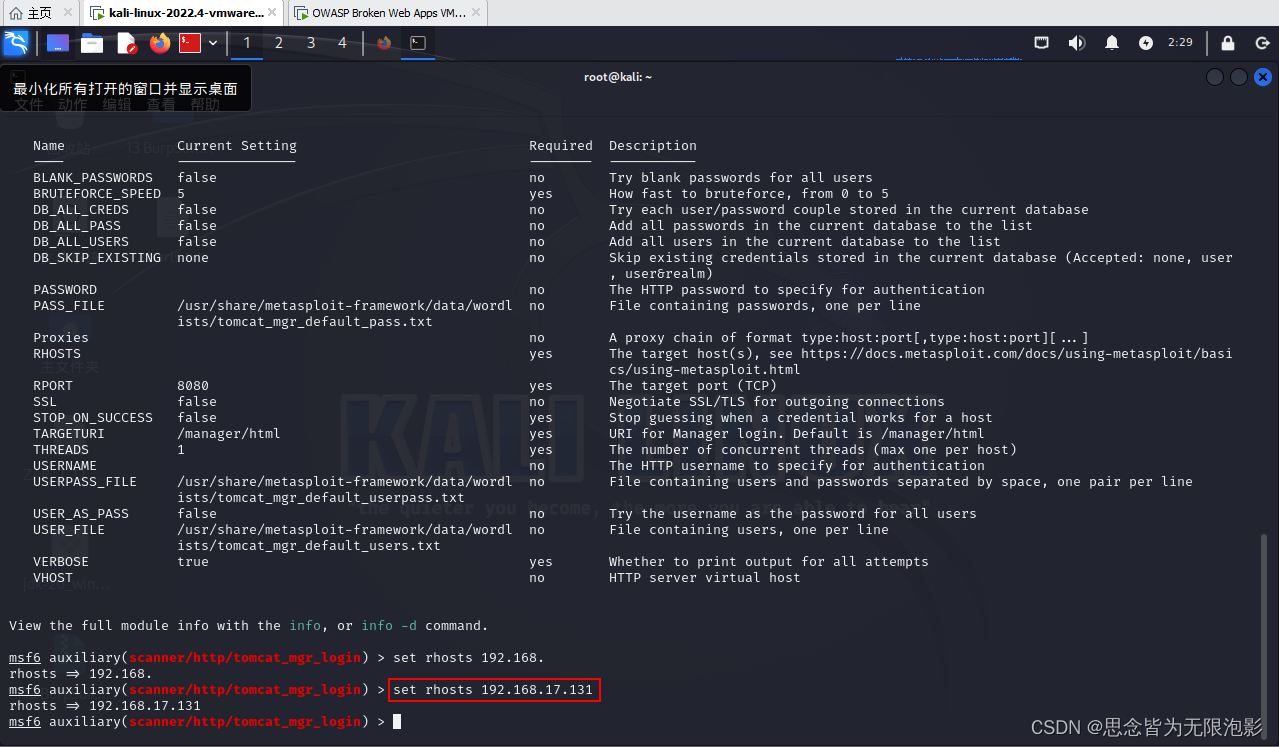Viewport: 1279px width, 747px height.
Task: Click the blinking msf6 terminal cursor
Action: pos(395,721)
